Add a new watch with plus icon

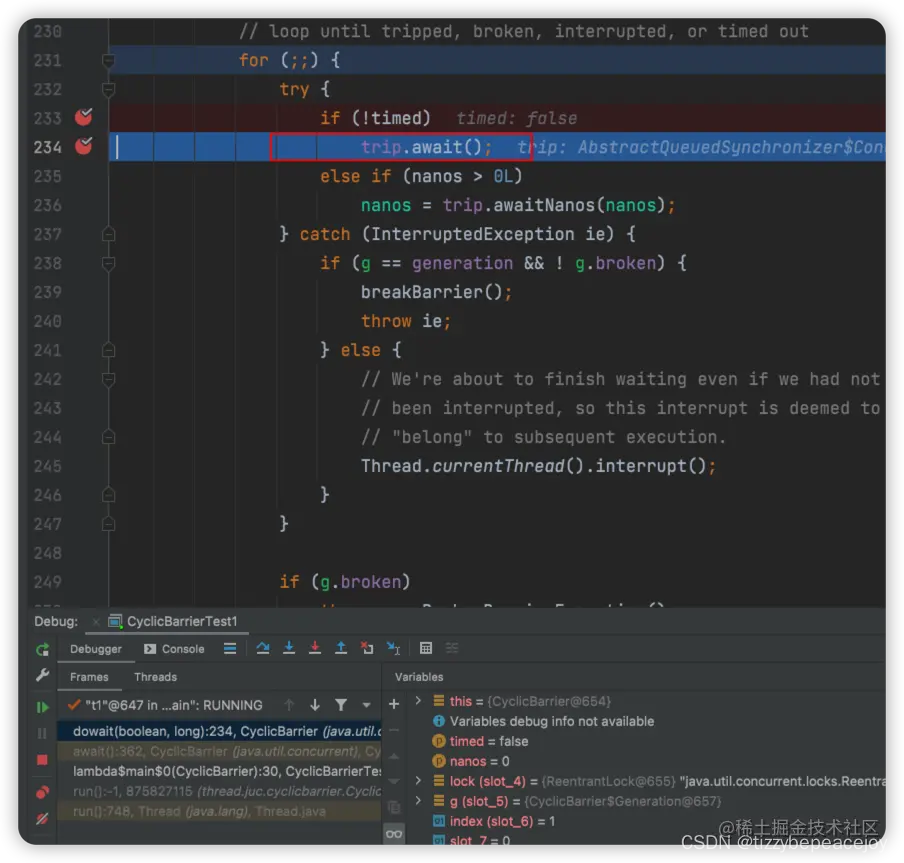(x=394, y=704)
